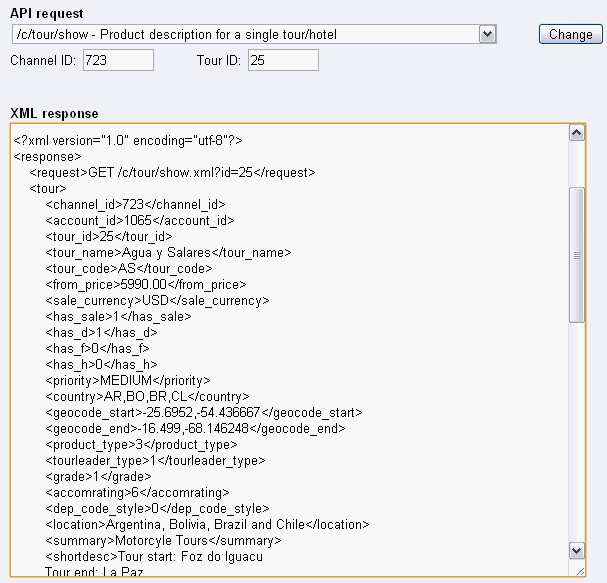Click the Channel ID label
Image resolution: width=607 pixels, height=583 pixels.
[x=43, y=60]
